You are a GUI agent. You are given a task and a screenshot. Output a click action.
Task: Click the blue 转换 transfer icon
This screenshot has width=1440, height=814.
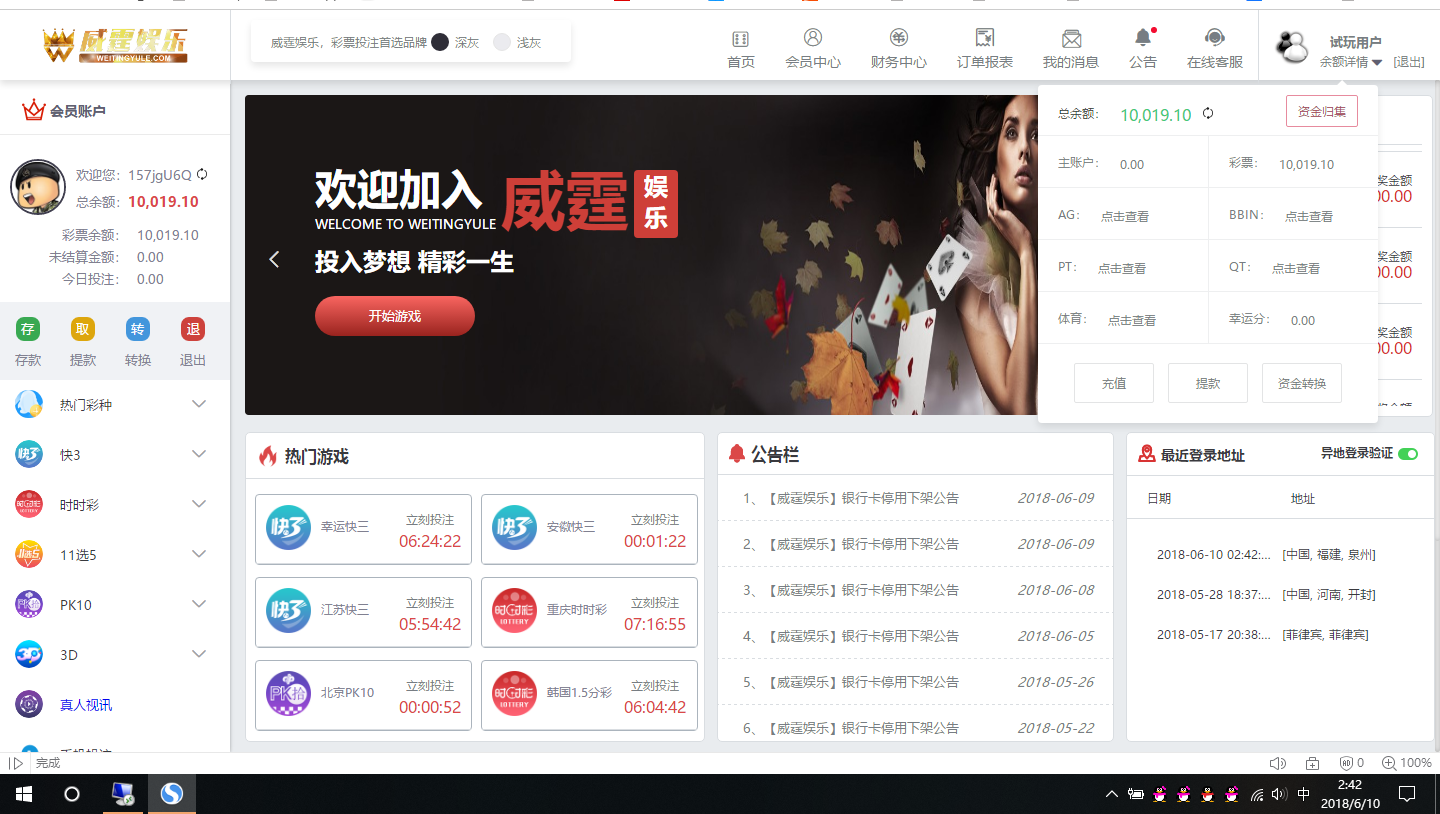click(138, 329)
